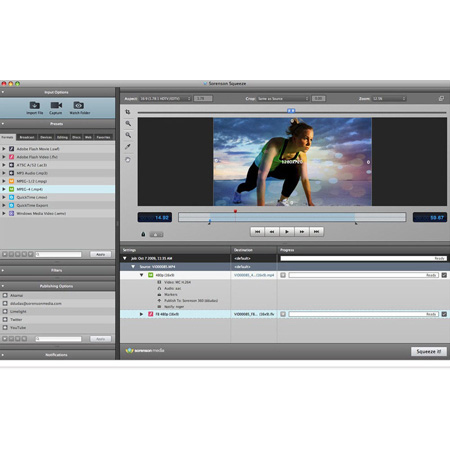450x450 pixels.
Task: Expand the F8 480p (16x9) row
Action: (141, 314)
